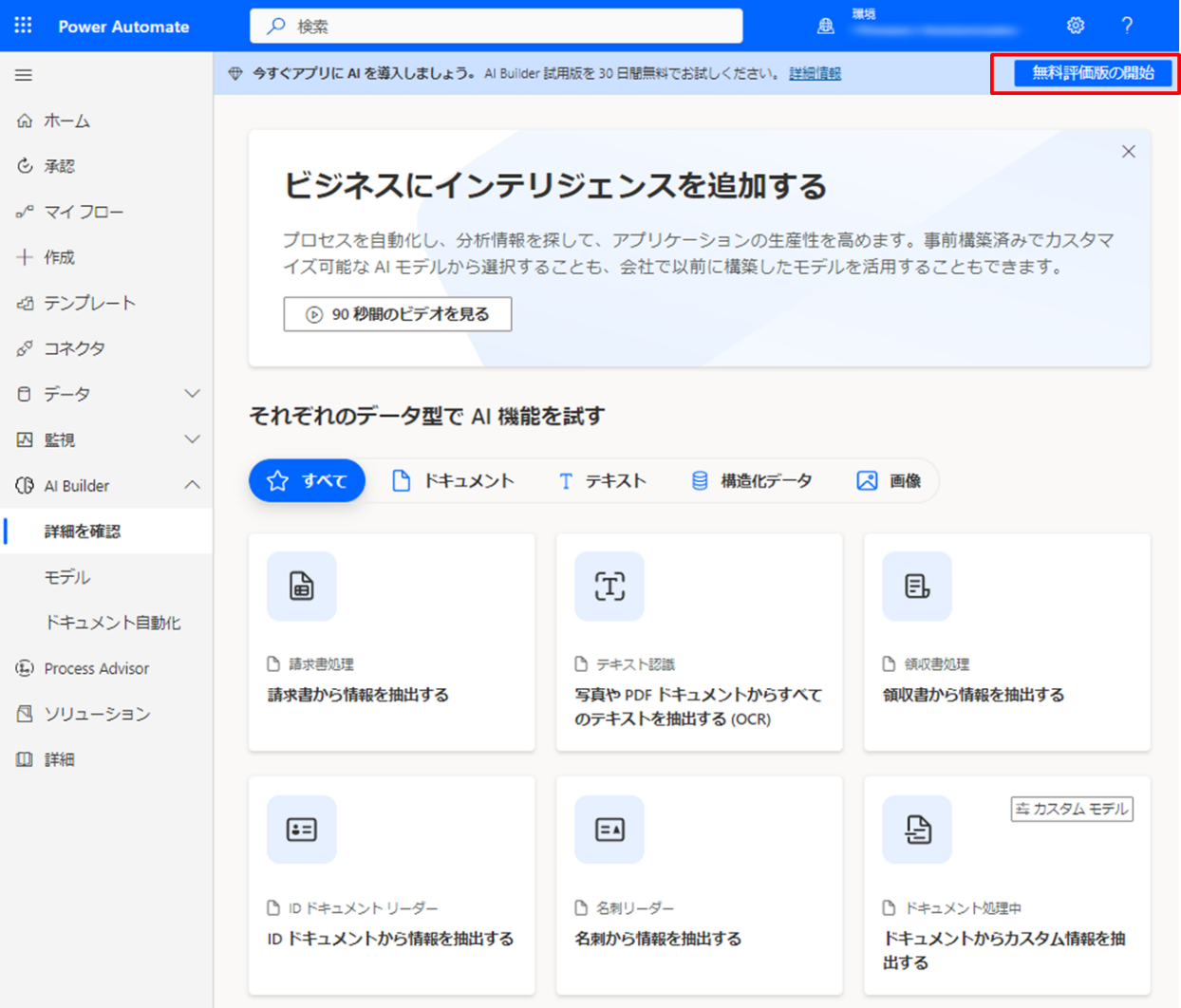The width and height of the screenshot is (1181, 1008).
Task: Click the 詳細 book icon
Action: (x=25, y=759)
